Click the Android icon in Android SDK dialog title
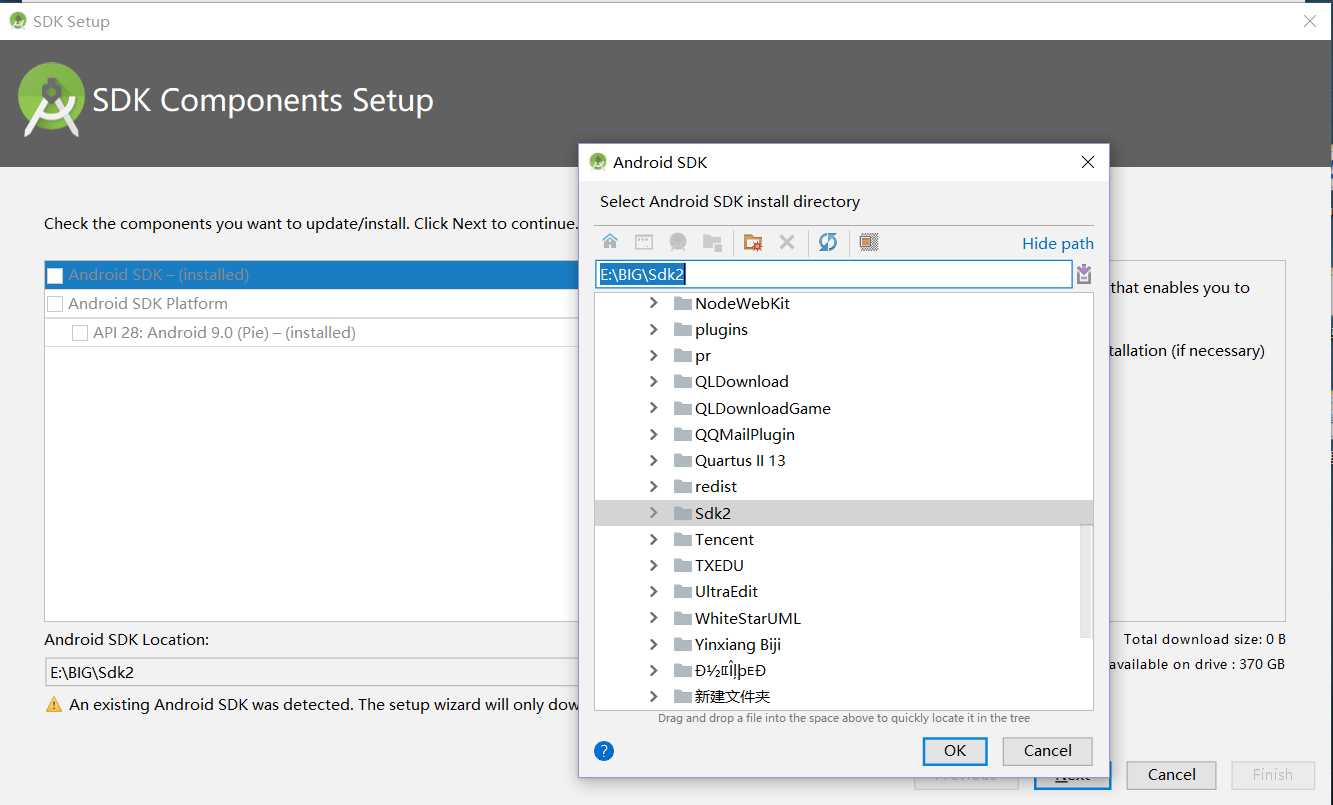Image resolution: width=1333 pixels, height=805 pixels. tap(598, 162)
